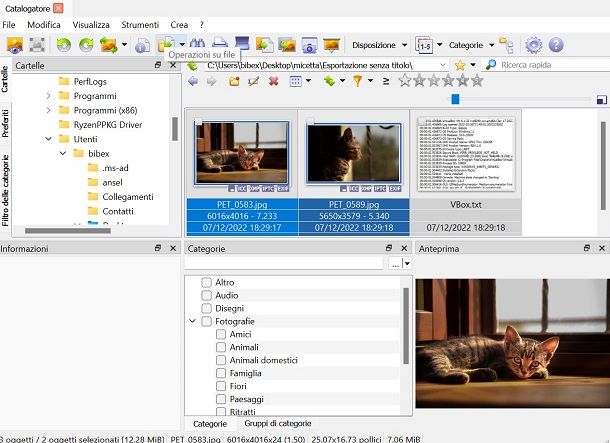Click the blue help question icon

[556, 45]
